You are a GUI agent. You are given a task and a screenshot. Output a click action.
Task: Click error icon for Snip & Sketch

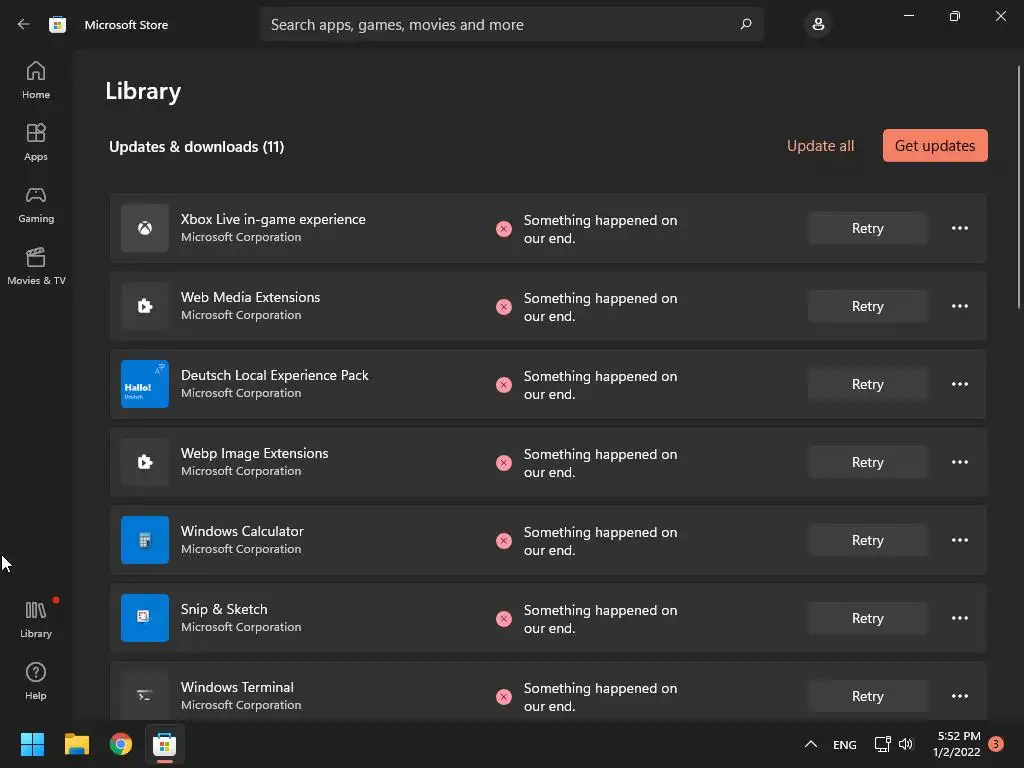pos(504,619)
